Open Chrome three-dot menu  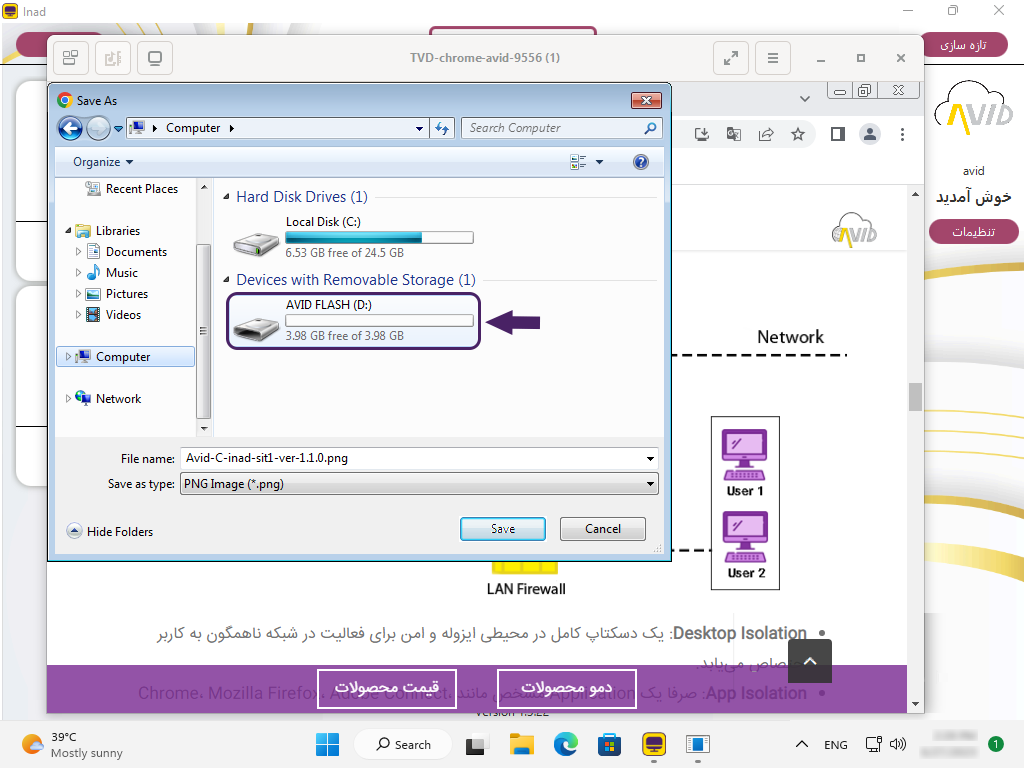click(x=903, y=135)
